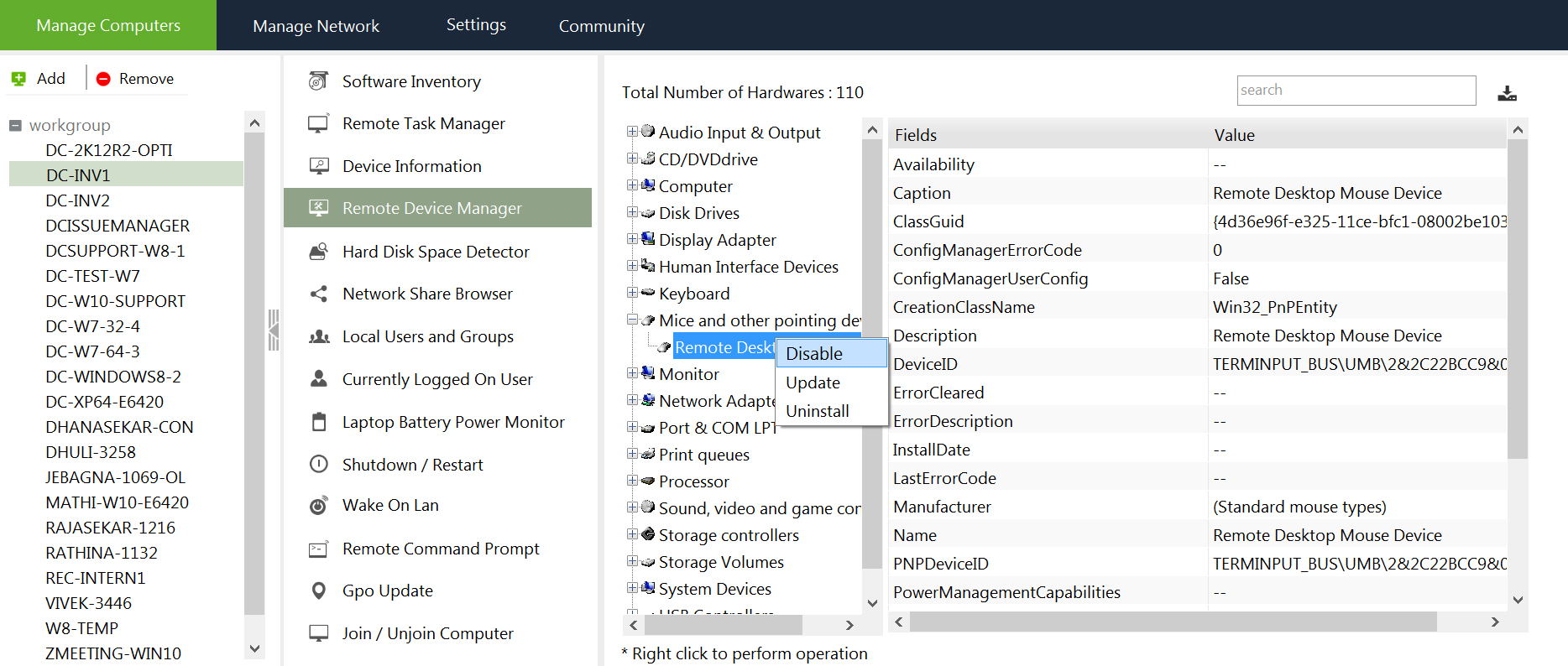Select computer DC-W10-SUPPORT in the list
The image size is (1568, 666).
click(x=115, y=301)
